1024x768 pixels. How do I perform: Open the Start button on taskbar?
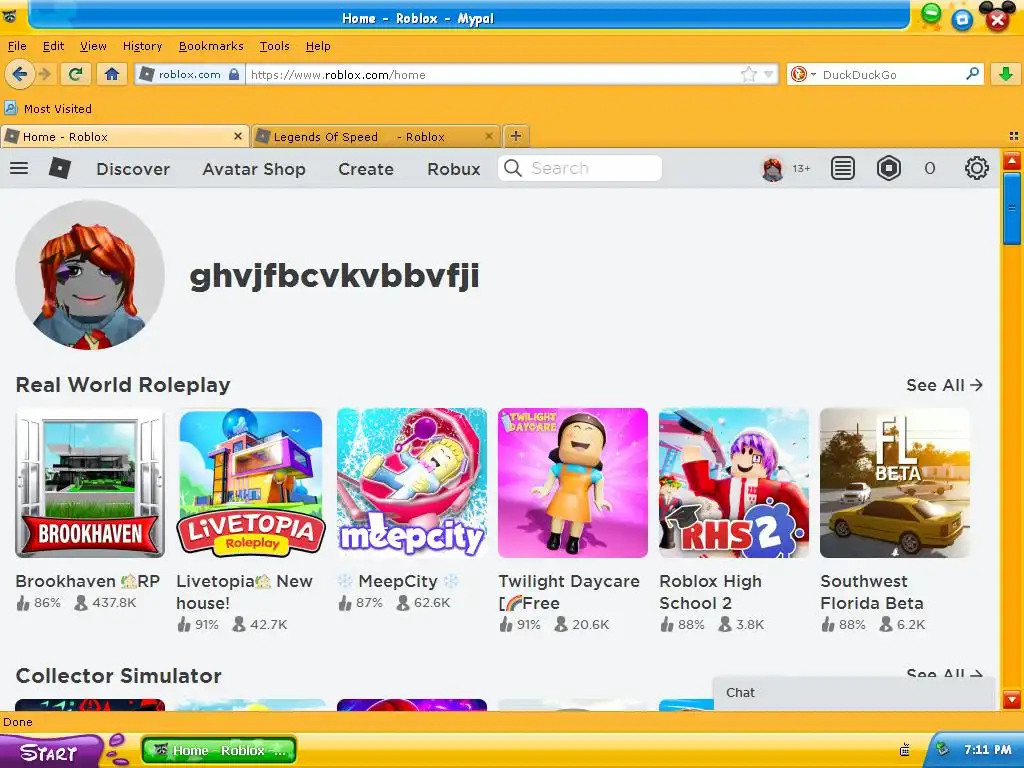point(49,752)
